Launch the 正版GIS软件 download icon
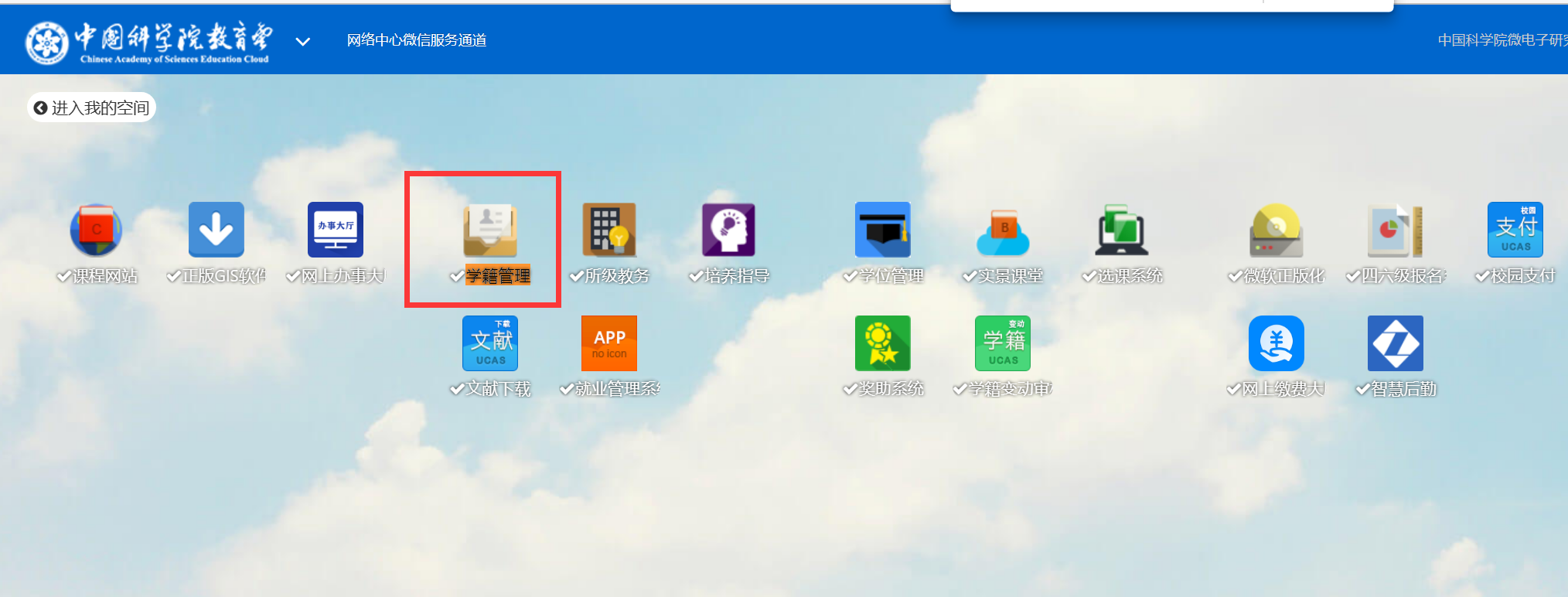This screenshot has height=597, width=1568. [216, 230]
